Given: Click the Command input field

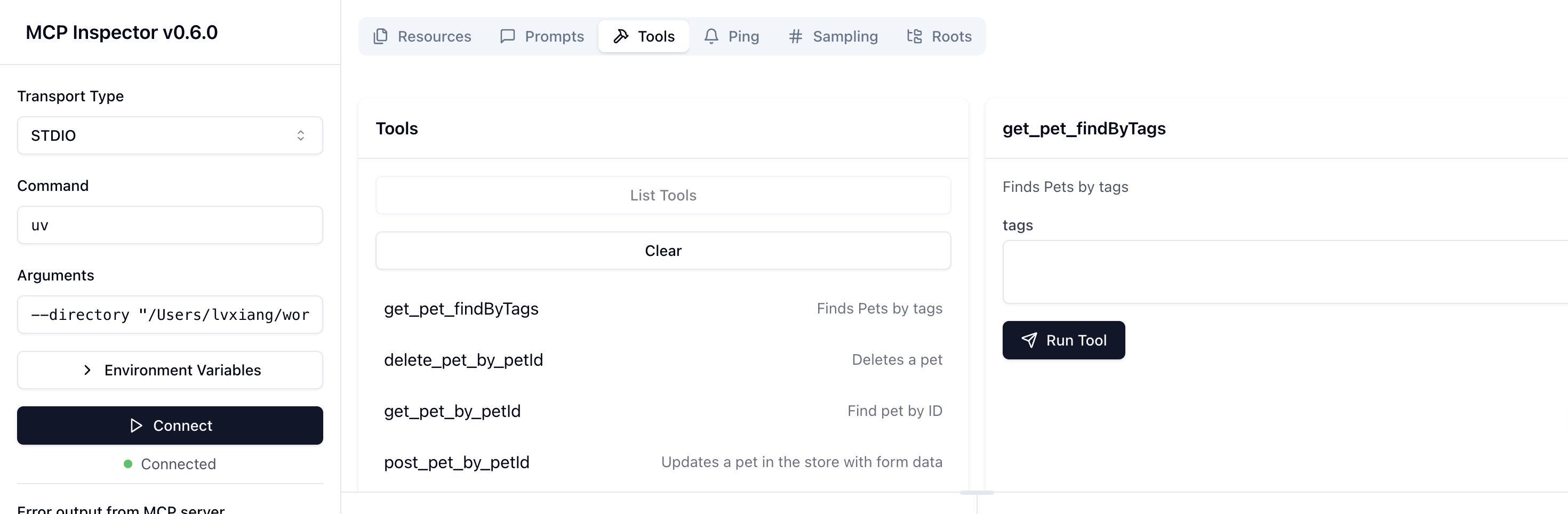Looking at the screenshot, I should pos(170,225).
